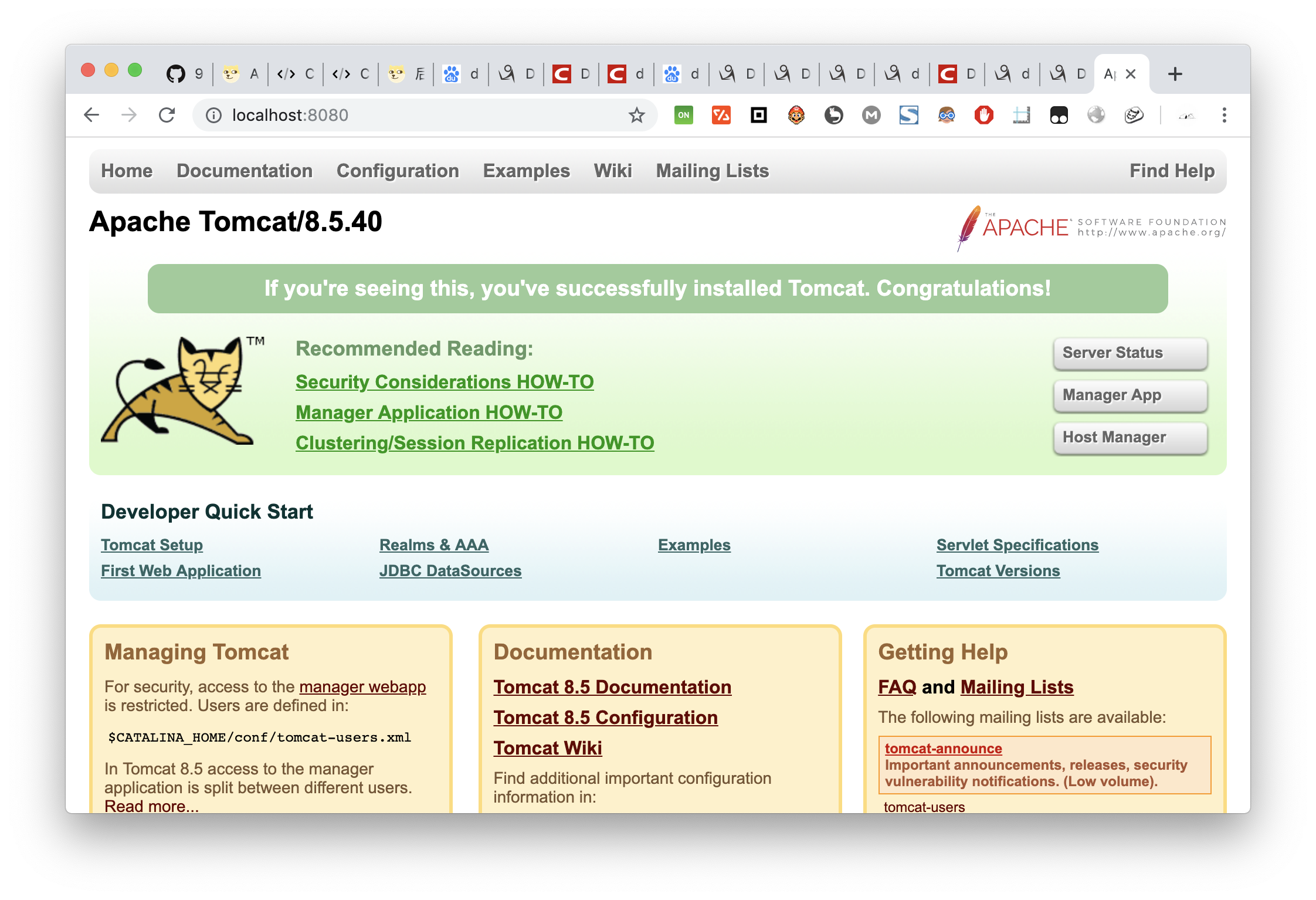Open Examples link under Developer Quick Start

tap(694, 545)
